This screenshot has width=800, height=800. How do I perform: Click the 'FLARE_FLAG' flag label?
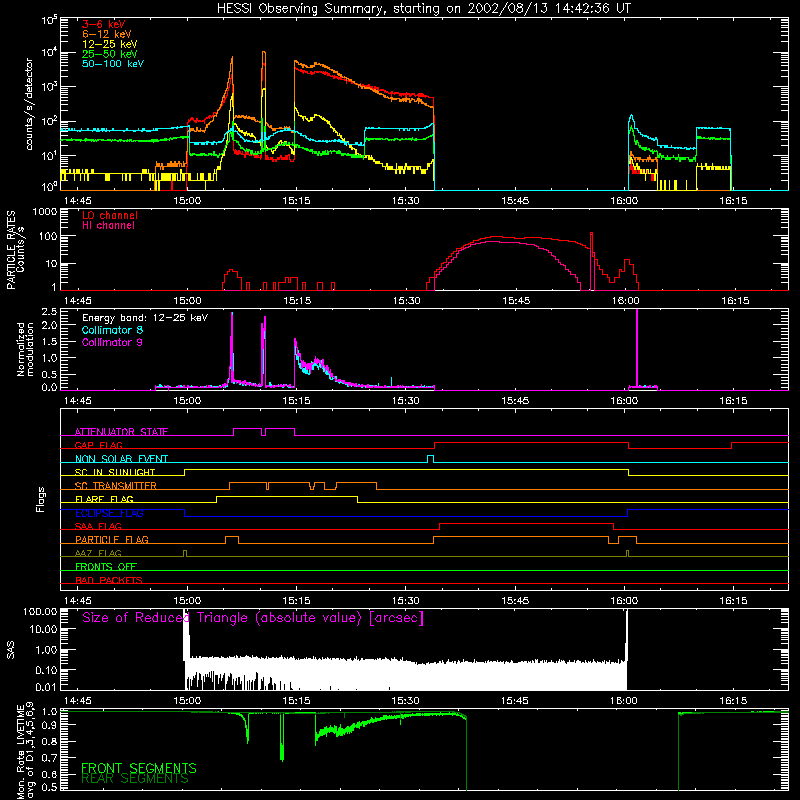tap(104, 499)
